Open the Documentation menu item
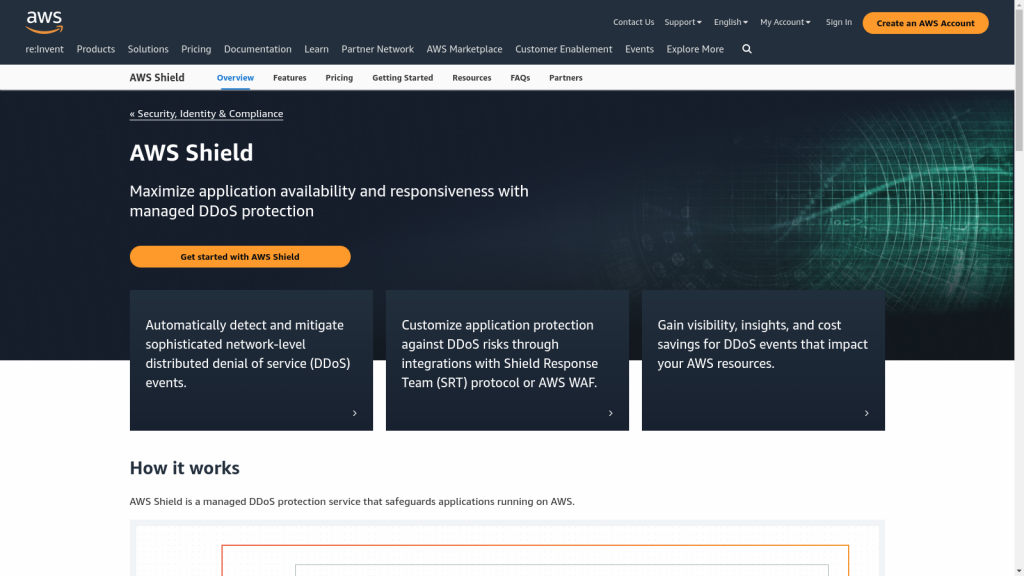The height and width of the screenshot is (576, 1024). (257, 48)
